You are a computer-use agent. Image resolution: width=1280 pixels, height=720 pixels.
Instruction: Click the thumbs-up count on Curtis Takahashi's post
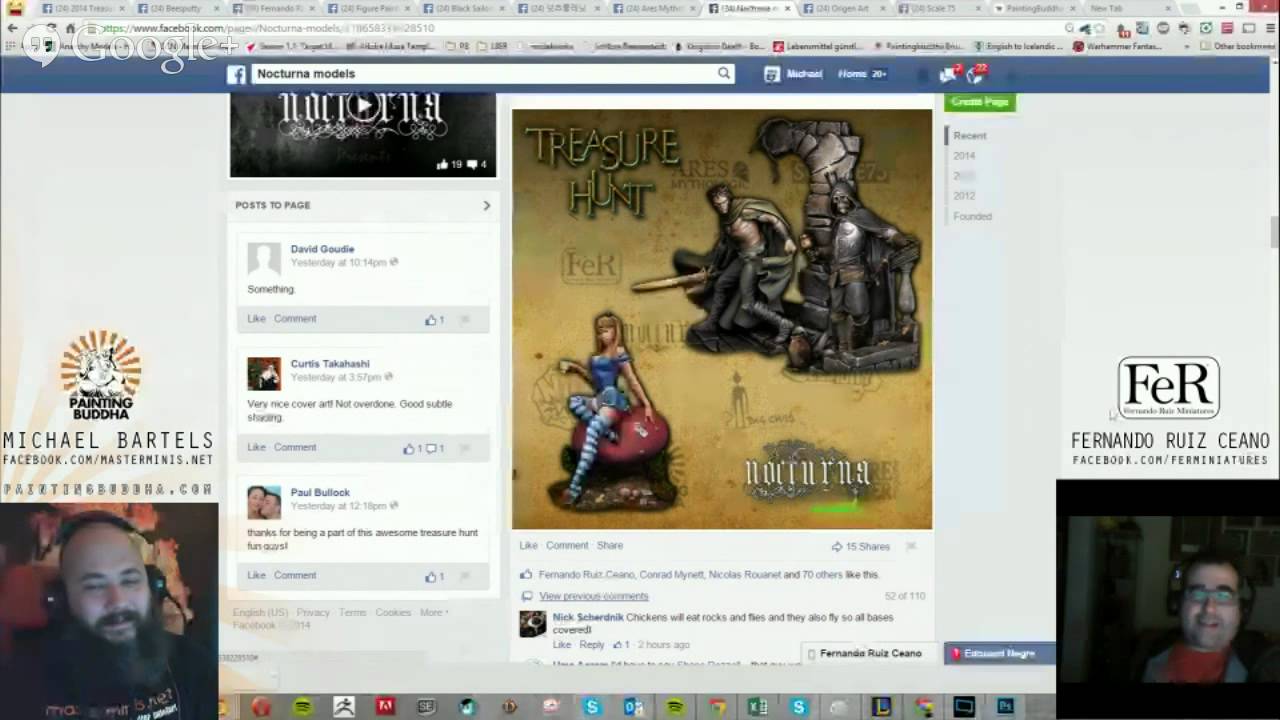pos(413,449)
